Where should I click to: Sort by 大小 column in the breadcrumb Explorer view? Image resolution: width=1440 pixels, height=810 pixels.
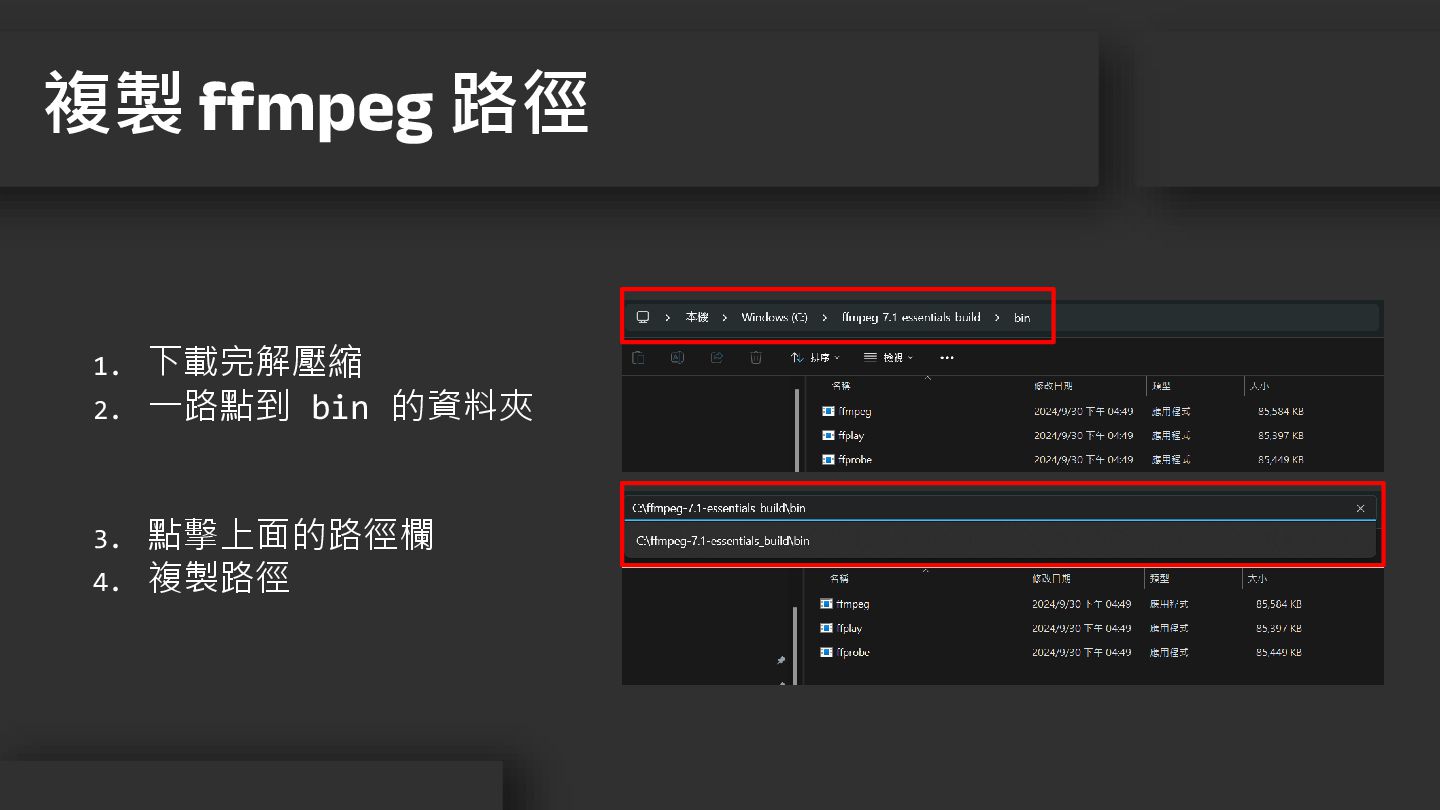pyautogui.click(x=1259, y=386)
